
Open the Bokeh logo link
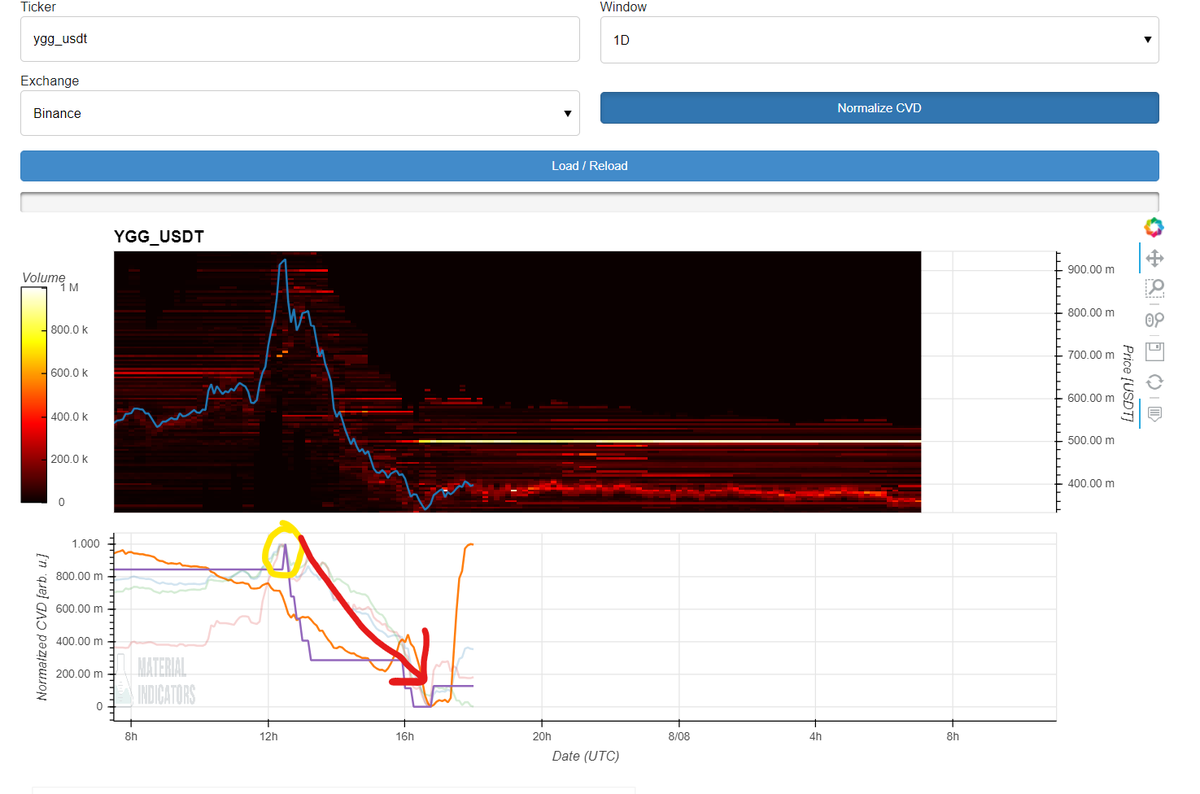1154,227
